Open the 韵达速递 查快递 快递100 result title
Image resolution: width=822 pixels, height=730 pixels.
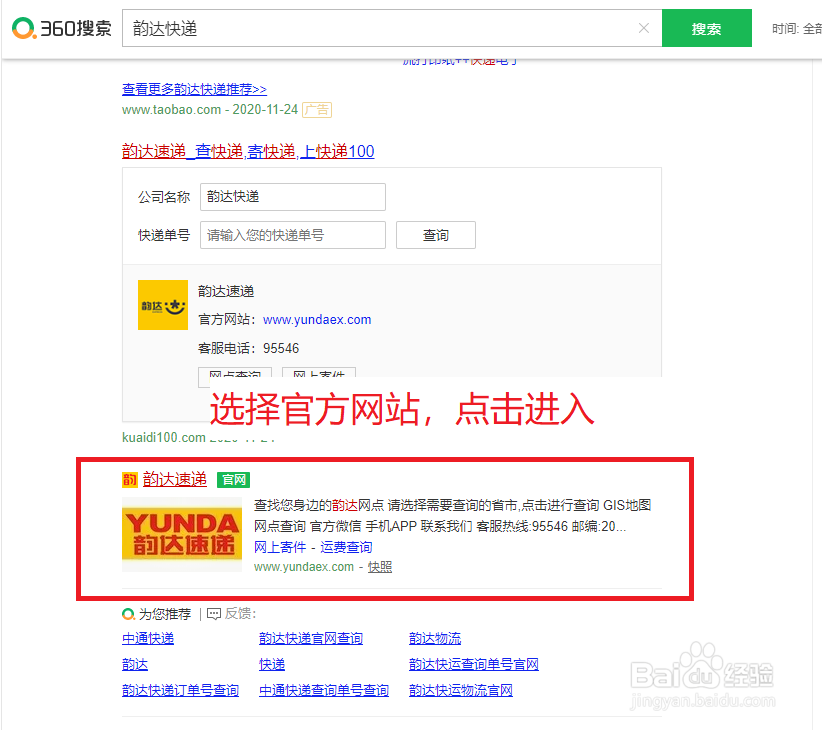click(x=248, y=151)
